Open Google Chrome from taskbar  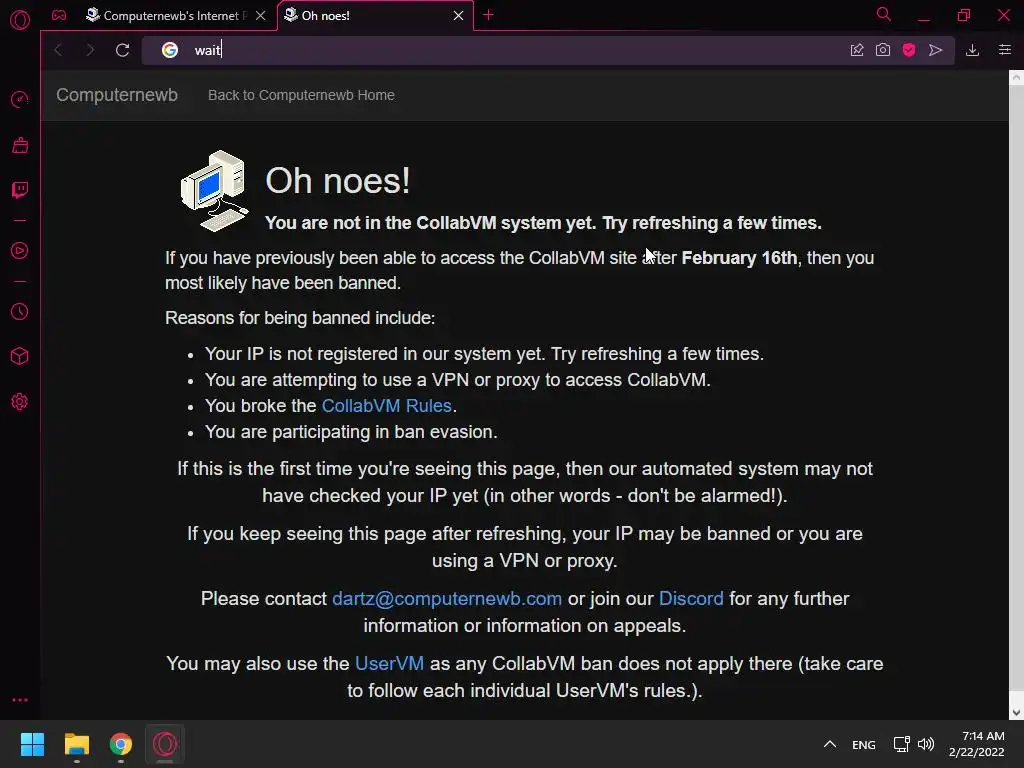121,744
